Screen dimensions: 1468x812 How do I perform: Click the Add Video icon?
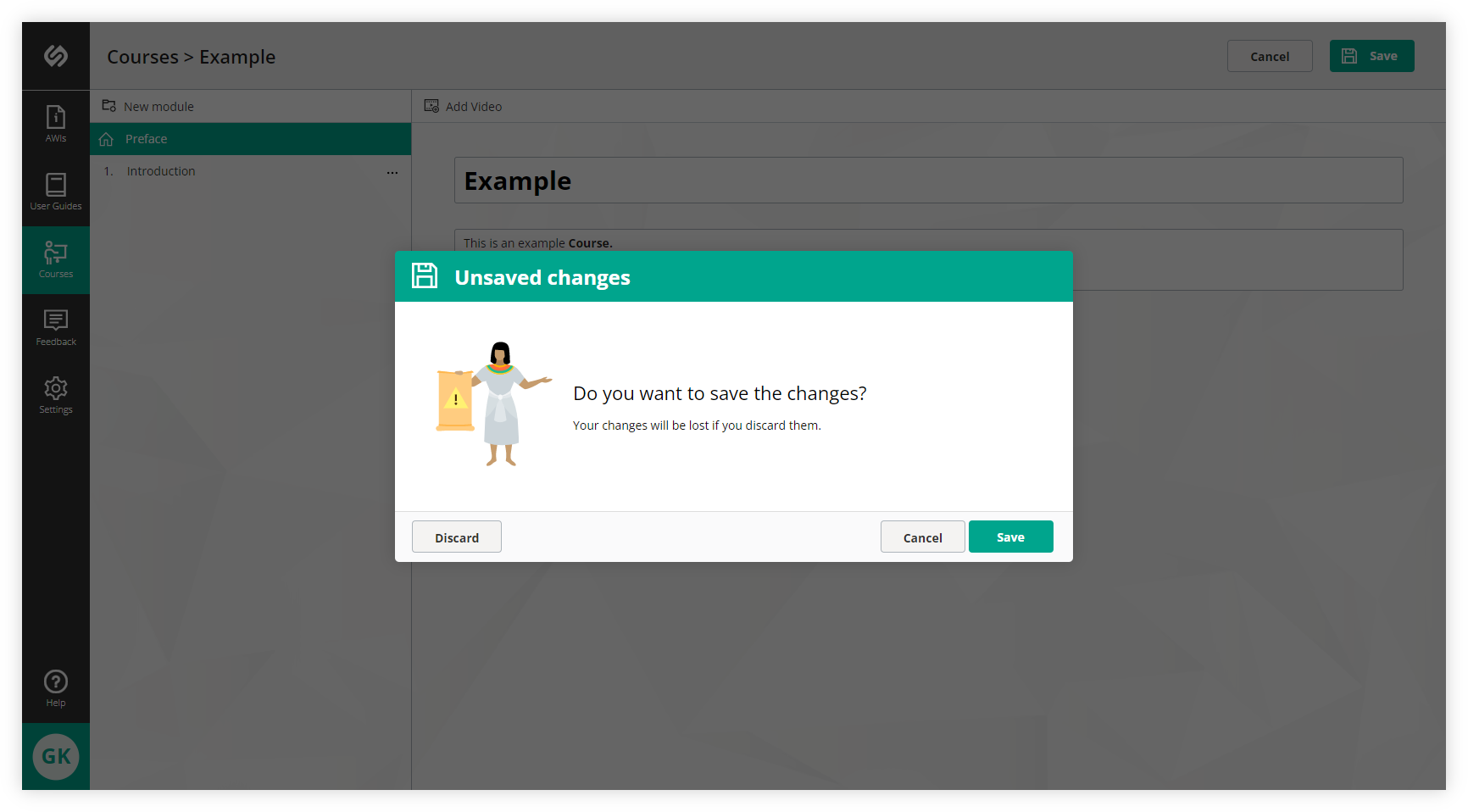431,106
